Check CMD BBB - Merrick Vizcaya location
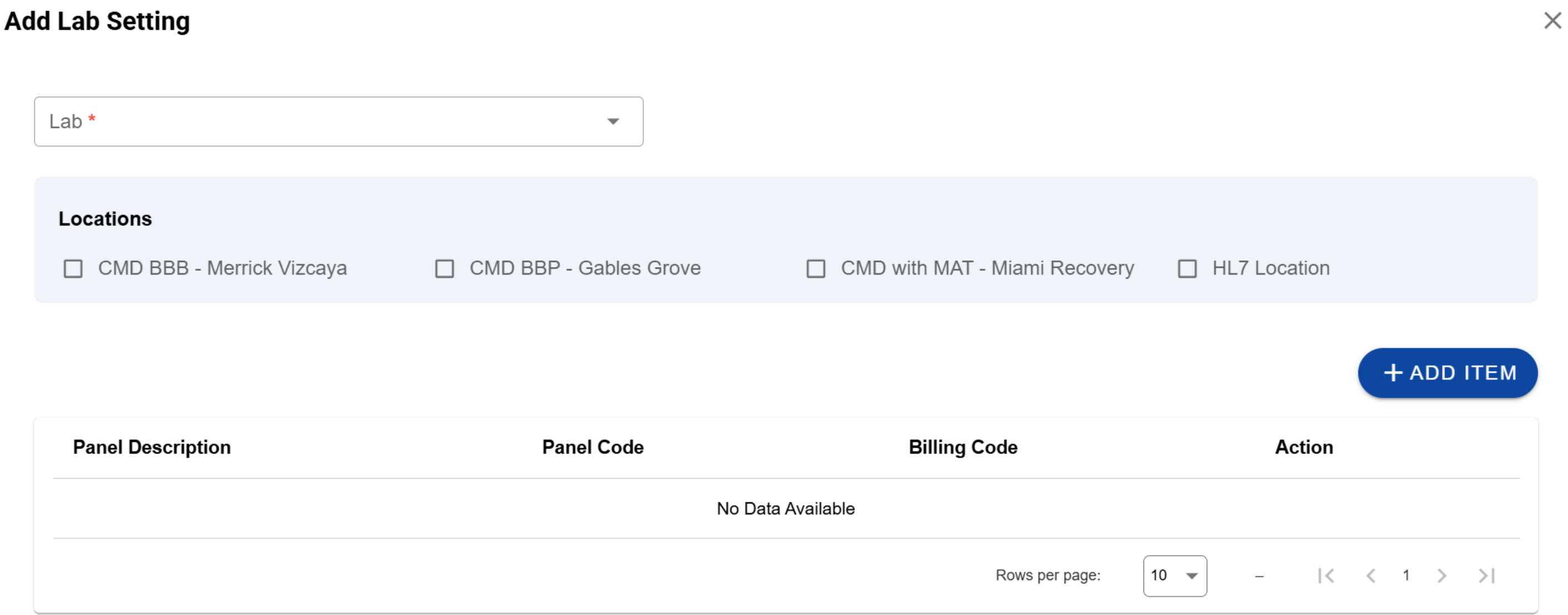The width and height of the screenshot is (1568, 615). [x=73, y=269]
